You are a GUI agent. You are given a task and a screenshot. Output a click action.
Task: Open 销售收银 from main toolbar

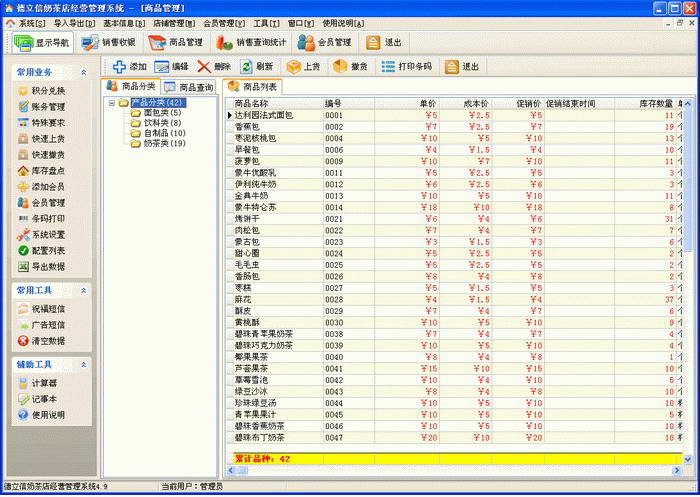point(108,43)
